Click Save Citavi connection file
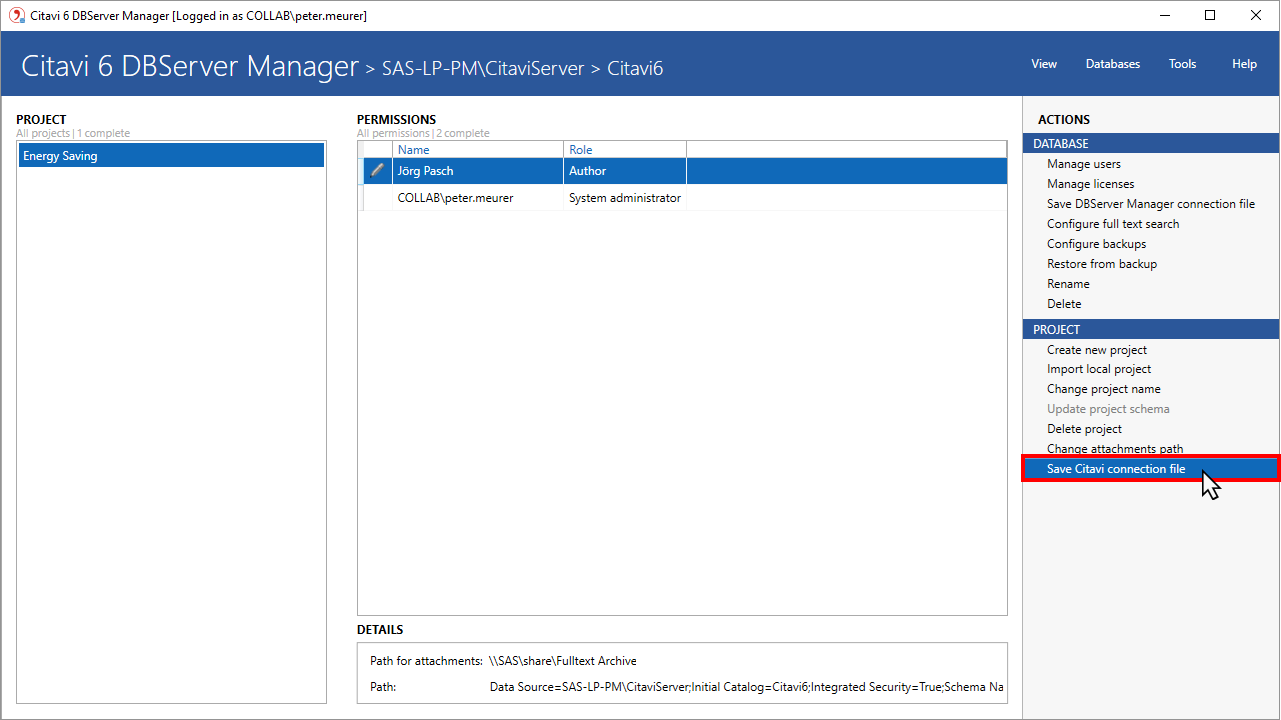Image resolution: width=1281 pixels, height=720 pixels. [1115, 469]
